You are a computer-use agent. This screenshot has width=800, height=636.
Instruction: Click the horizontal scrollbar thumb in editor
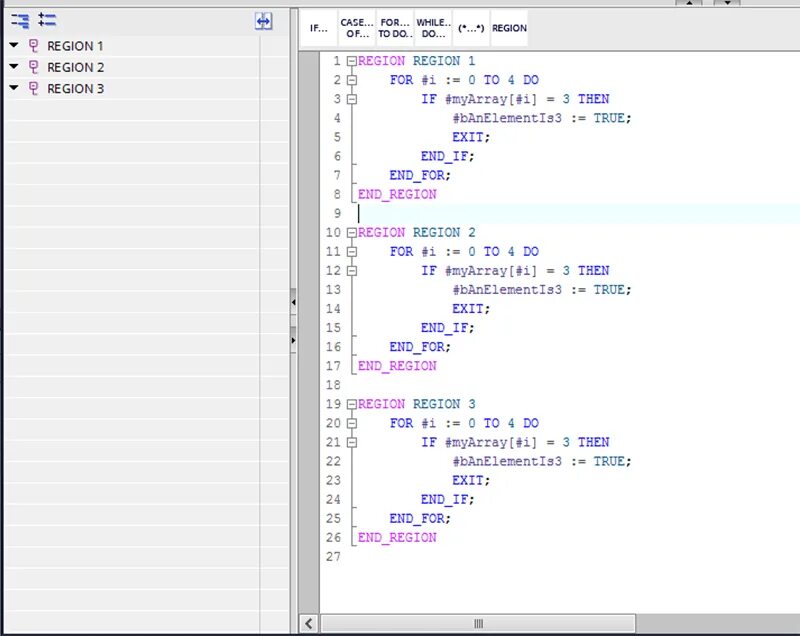click(478, 623)
